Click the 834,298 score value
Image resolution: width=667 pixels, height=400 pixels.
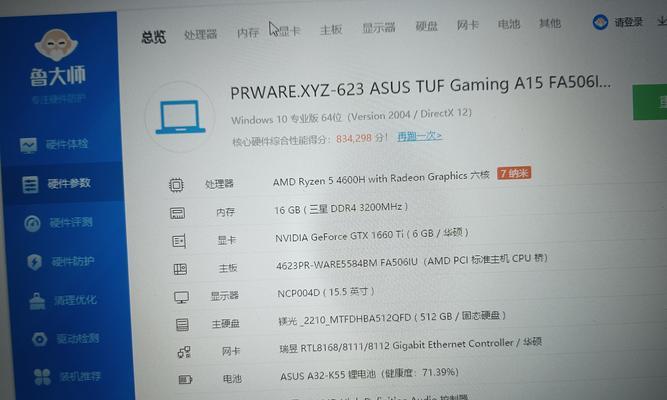tap(354, 138)
